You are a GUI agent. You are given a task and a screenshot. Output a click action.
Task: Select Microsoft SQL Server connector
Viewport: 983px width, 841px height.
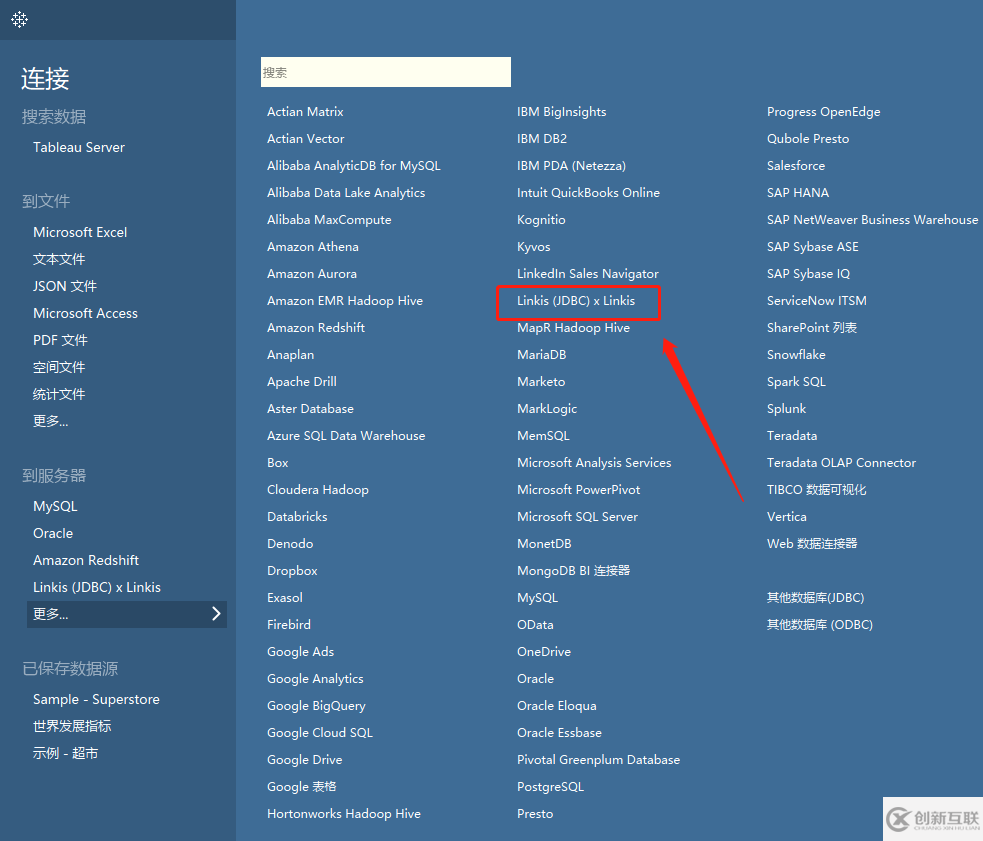577,517
